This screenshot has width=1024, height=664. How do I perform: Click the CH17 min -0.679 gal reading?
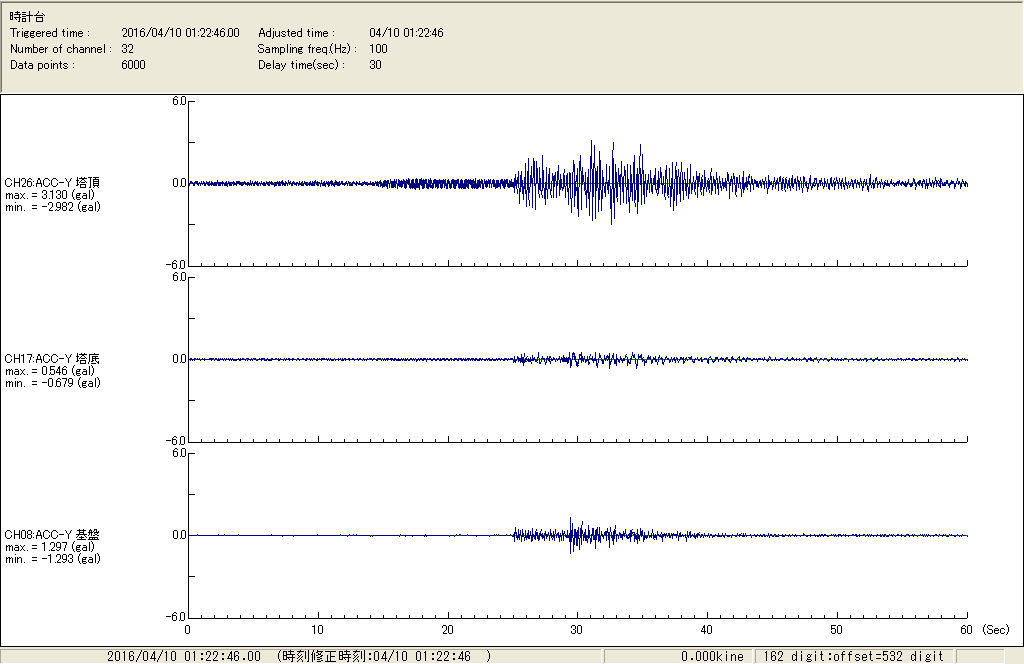pyautogui.click(x=52, y=383)
